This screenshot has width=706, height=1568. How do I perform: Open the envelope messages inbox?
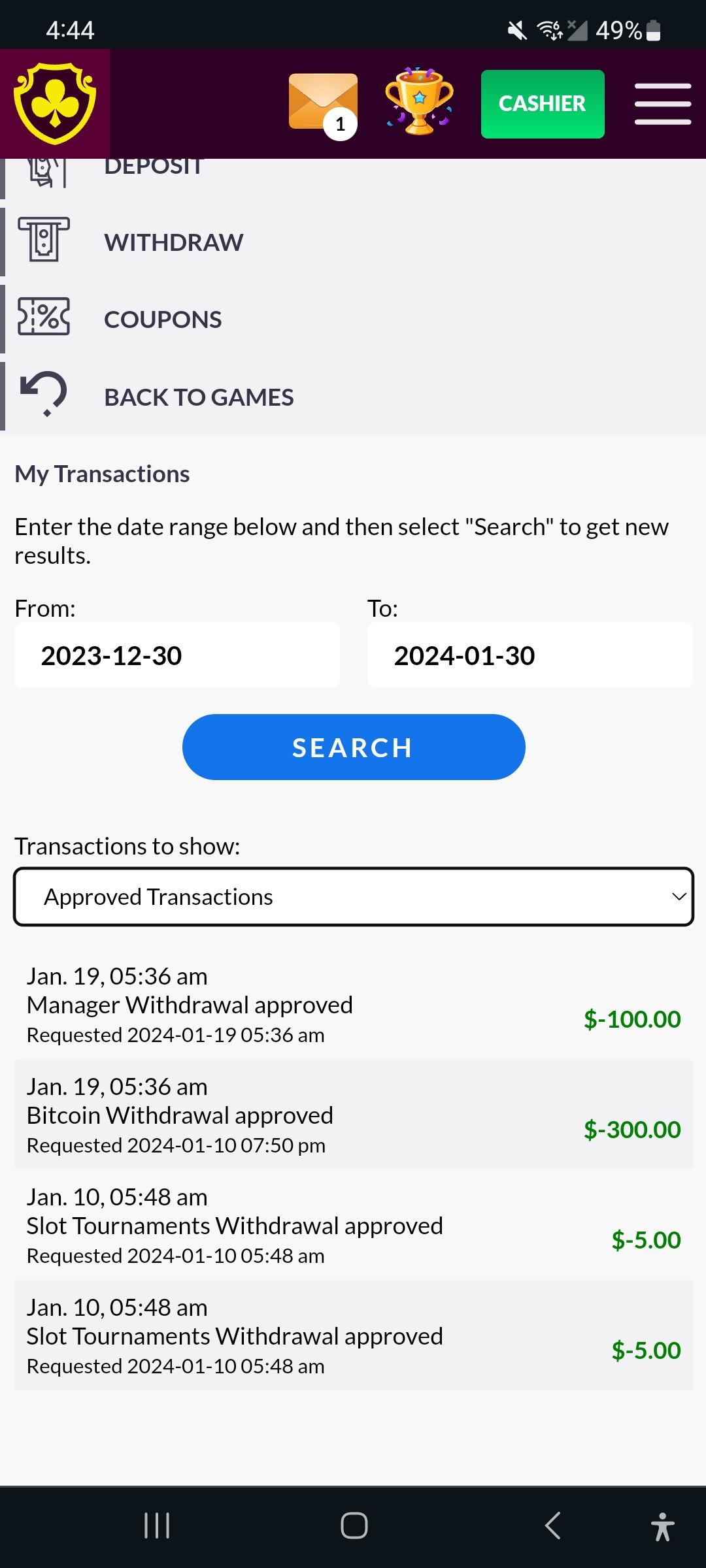click(x=323, y=103)
